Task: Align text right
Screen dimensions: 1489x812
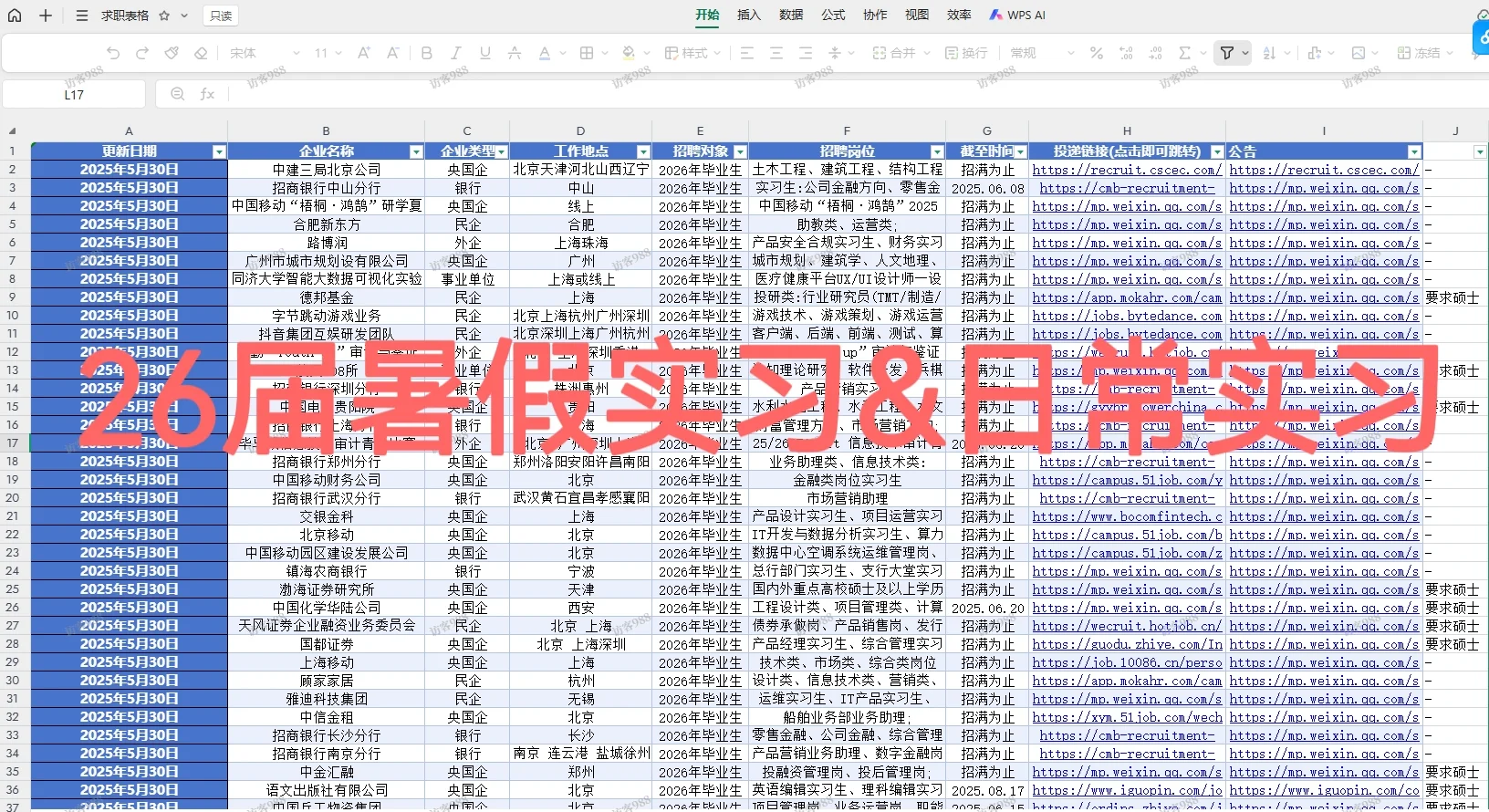Action: click(806, 53)
